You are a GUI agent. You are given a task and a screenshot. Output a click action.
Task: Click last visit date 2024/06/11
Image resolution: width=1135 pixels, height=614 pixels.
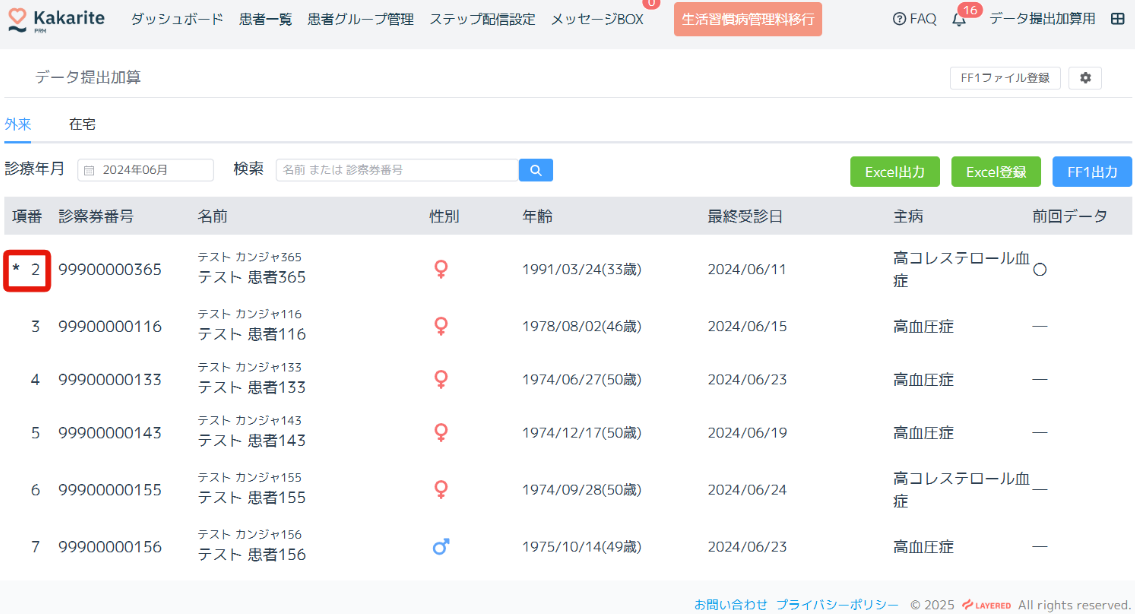click(x=747, y=269)
